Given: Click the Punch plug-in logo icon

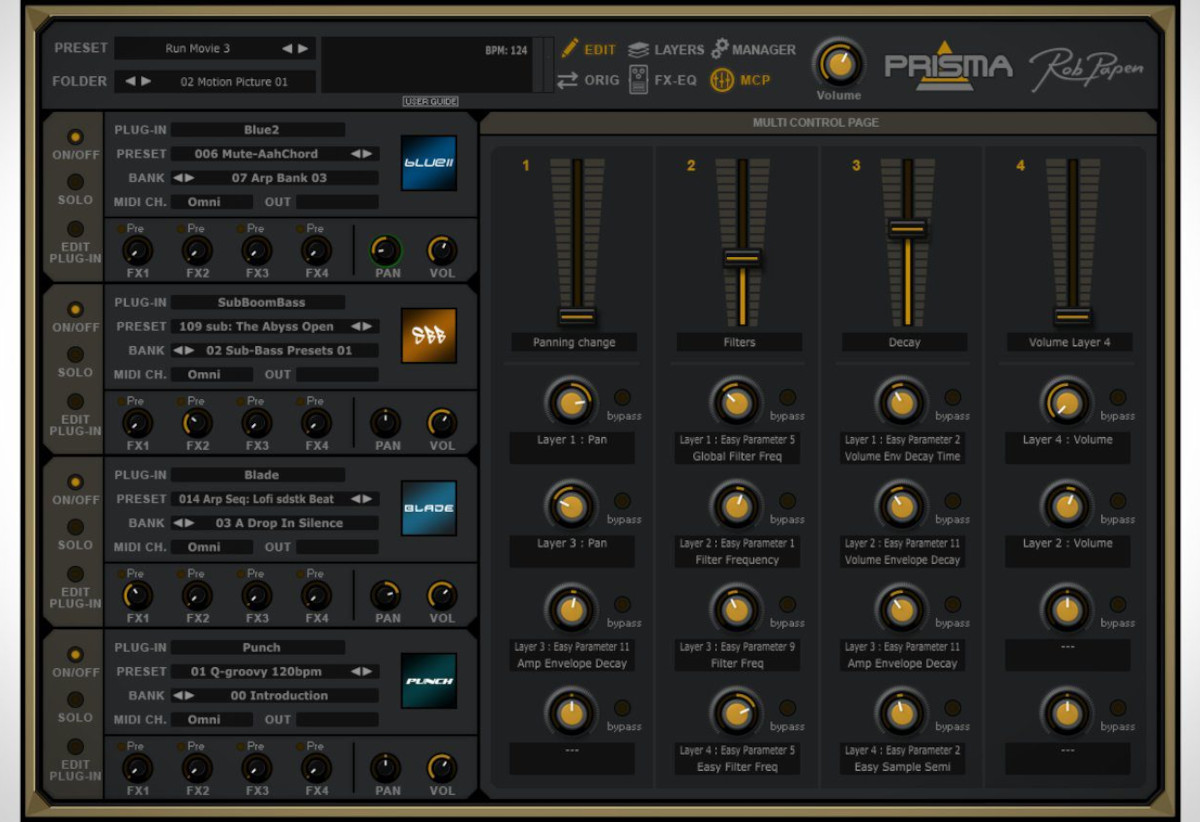Looking at the screenshot, I should (428, 681).
